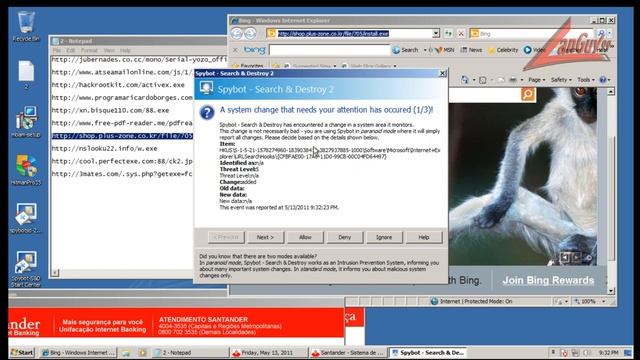Screen dimensions: 640x360
Task: Open Celebrity from the Bing toolbar
Action: tap(503, 50)
